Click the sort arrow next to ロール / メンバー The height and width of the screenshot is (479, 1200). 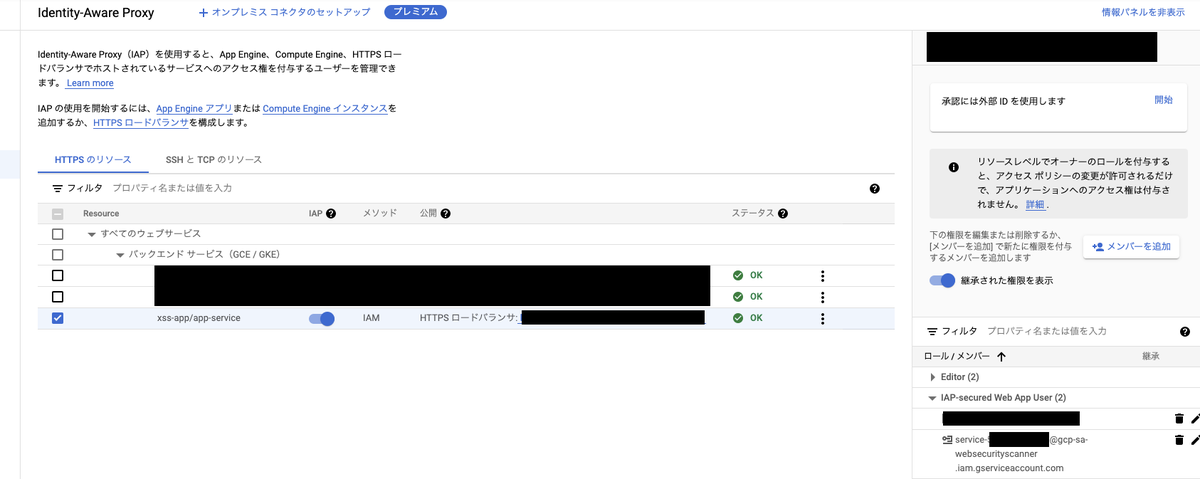pyautogui.click(x=1000, y=356)
